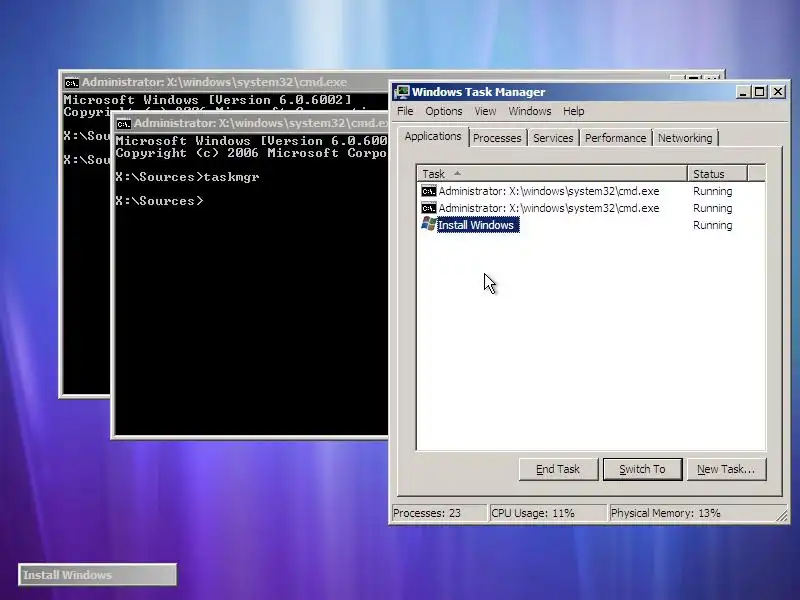Sort by the Task column header
The width and height of the screenshot is (800, 600).
[552, 174]
